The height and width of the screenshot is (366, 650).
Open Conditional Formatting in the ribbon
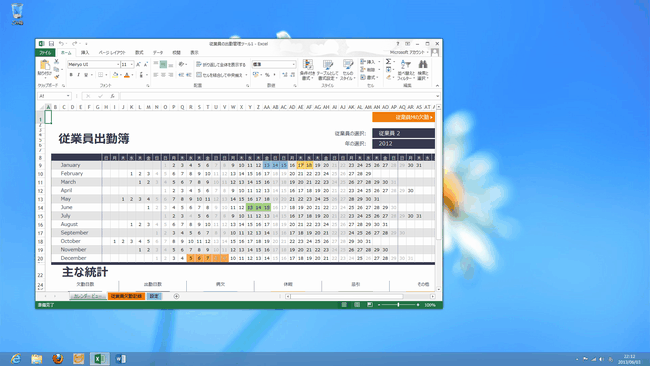307,69
